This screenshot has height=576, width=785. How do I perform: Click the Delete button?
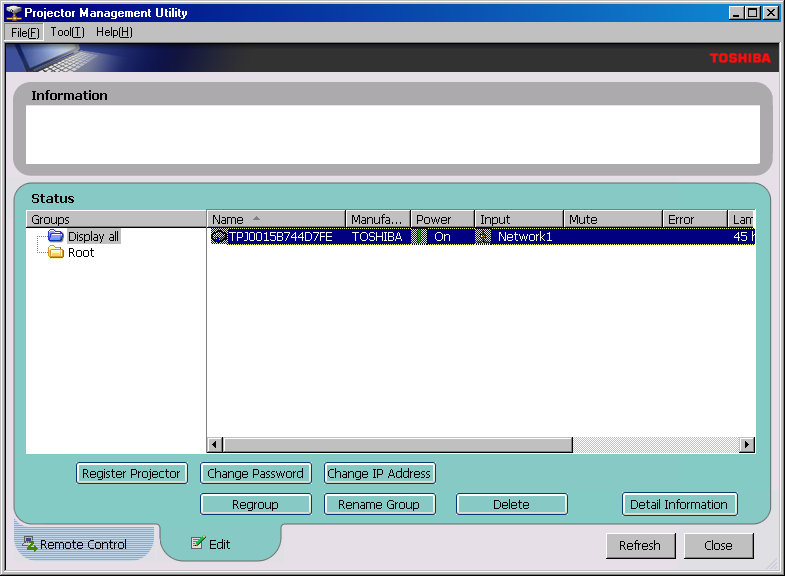pos(512,504)
